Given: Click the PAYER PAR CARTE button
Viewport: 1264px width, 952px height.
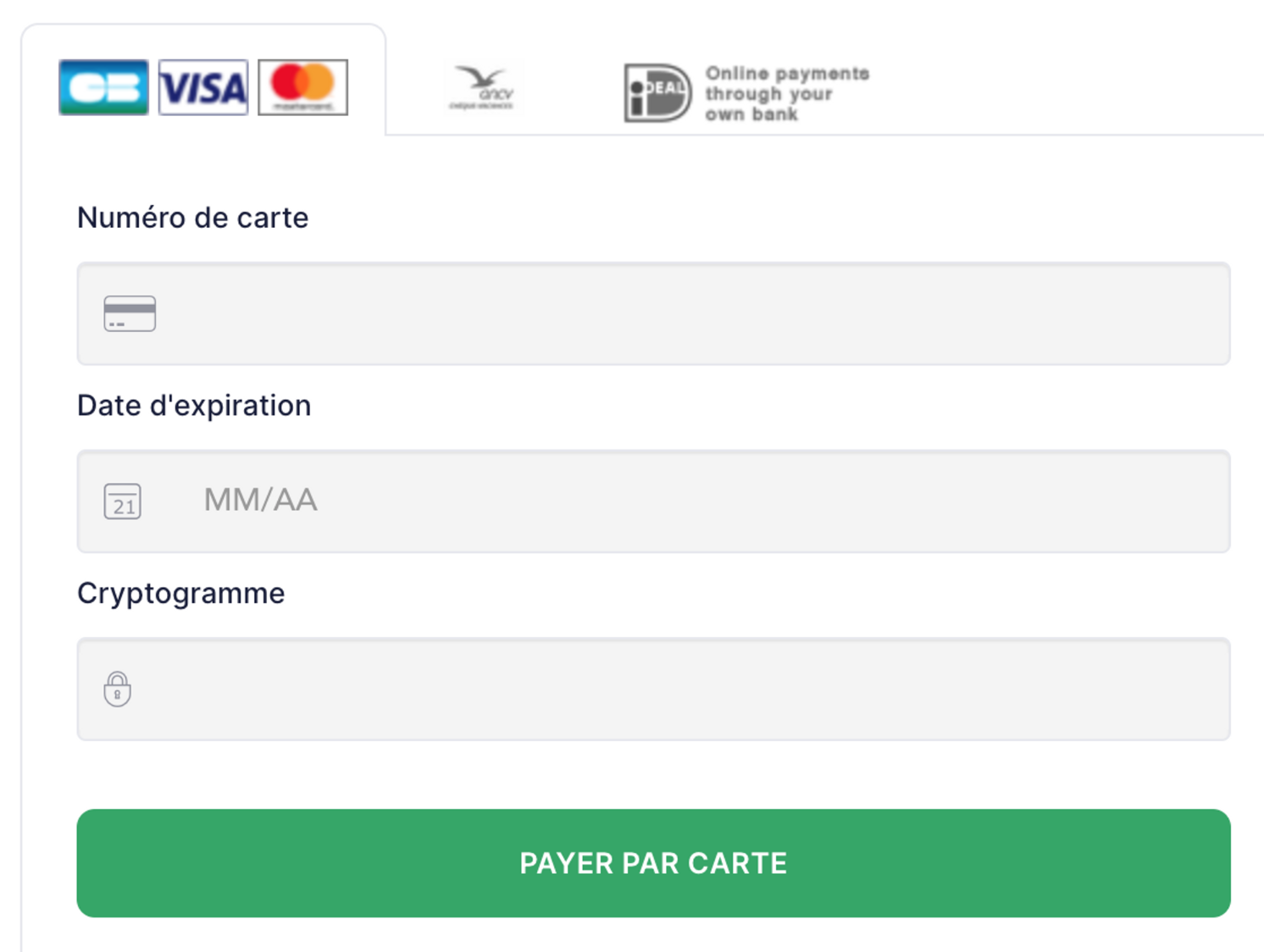Looking at the screenshot, I should [653, 863].
